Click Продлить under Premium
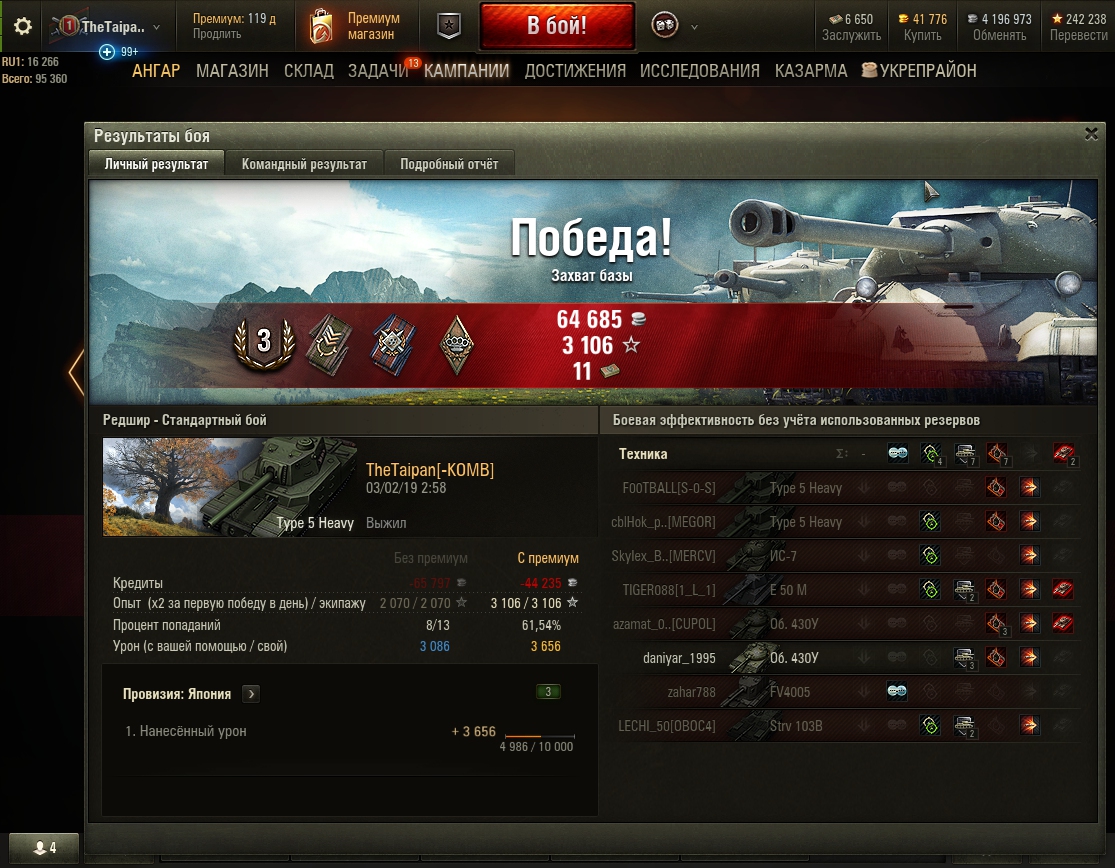 pos(217,34)
